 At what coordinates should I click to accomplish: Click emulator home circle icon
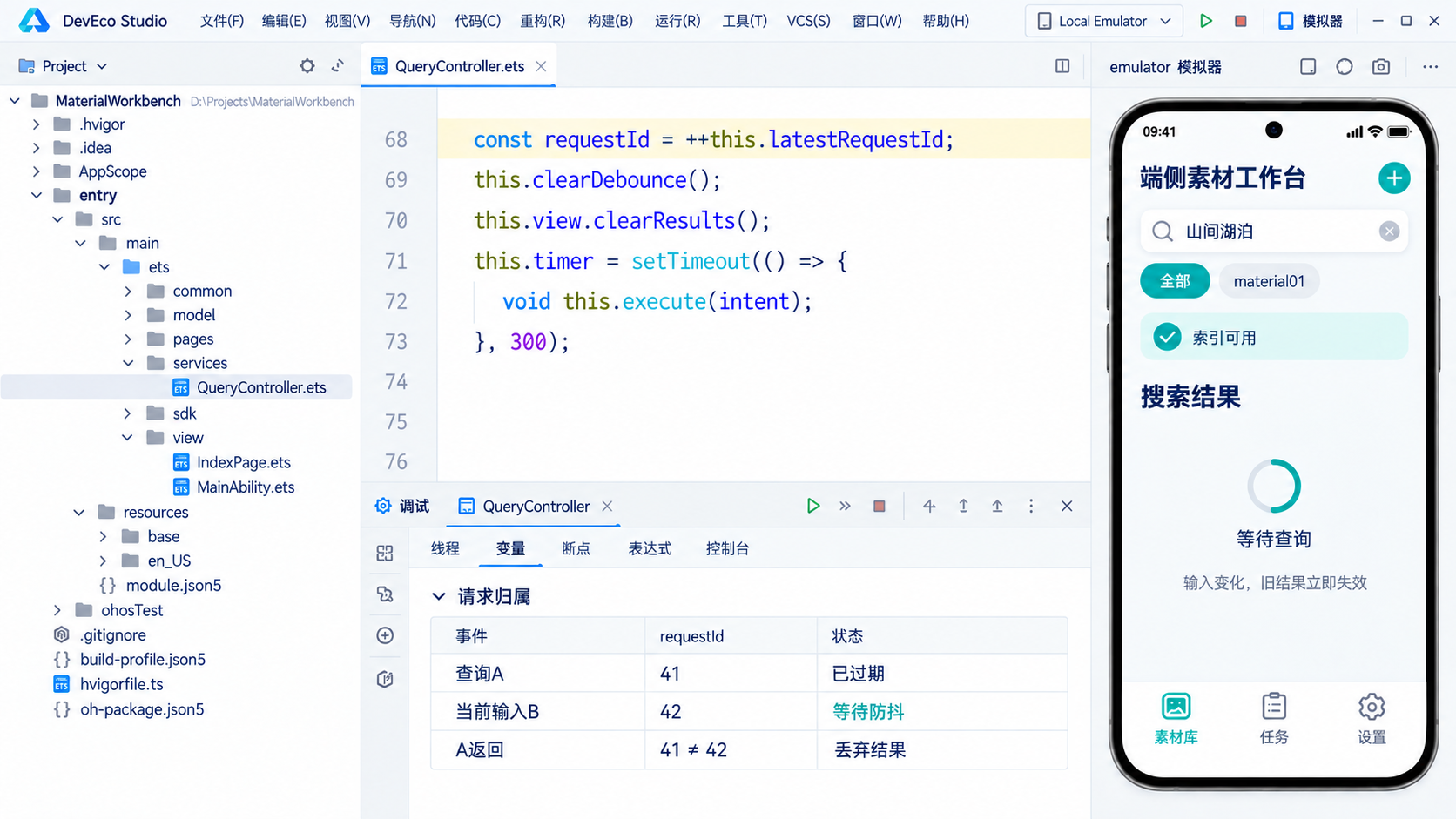[x=1345, y=67]
